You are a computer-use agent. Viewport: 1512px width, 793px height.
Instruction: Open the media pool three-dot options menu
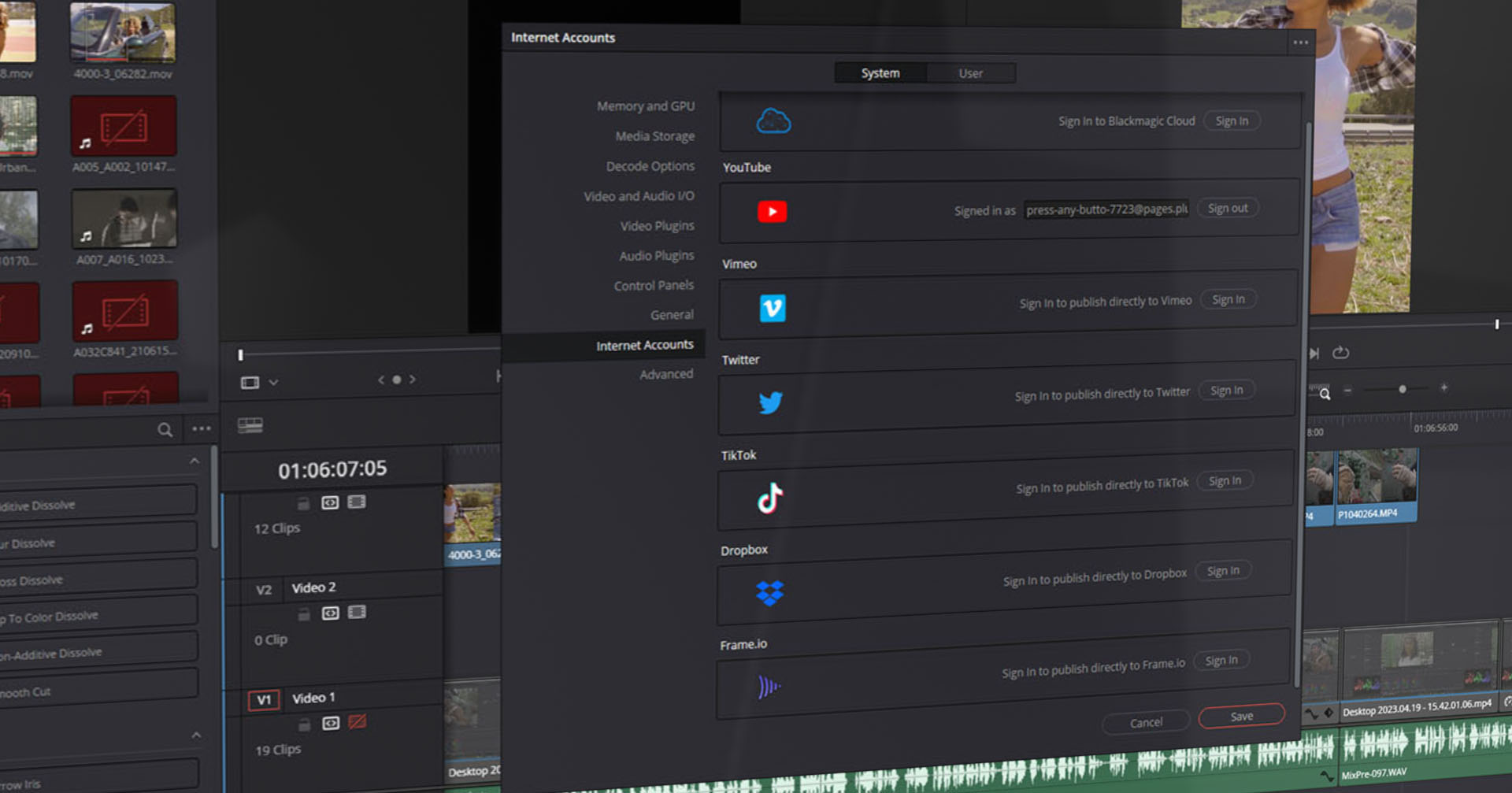tap(202, 428)
